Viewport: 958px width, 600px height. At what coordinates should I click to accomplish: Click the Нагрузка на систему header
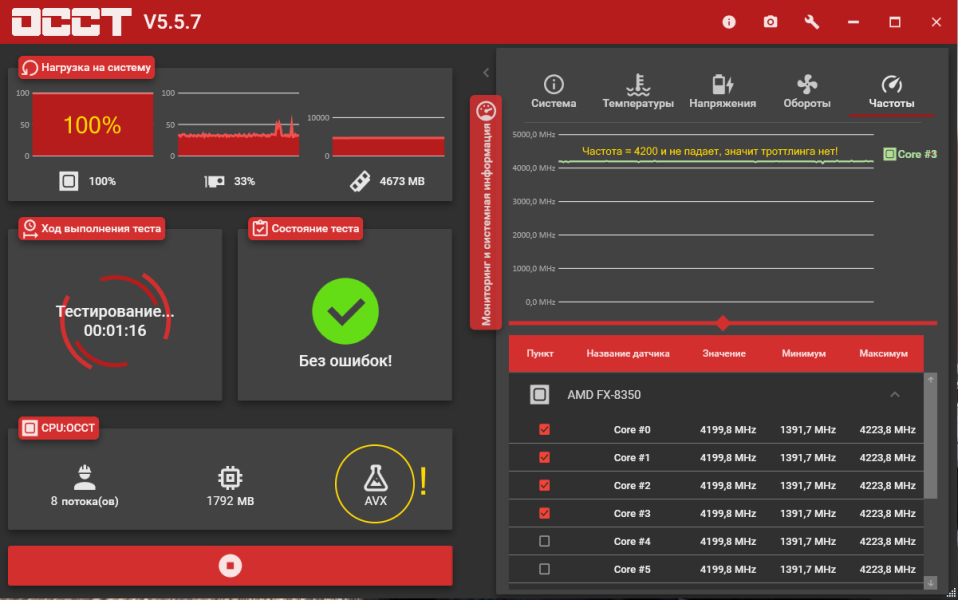click(x=87, y=67)
